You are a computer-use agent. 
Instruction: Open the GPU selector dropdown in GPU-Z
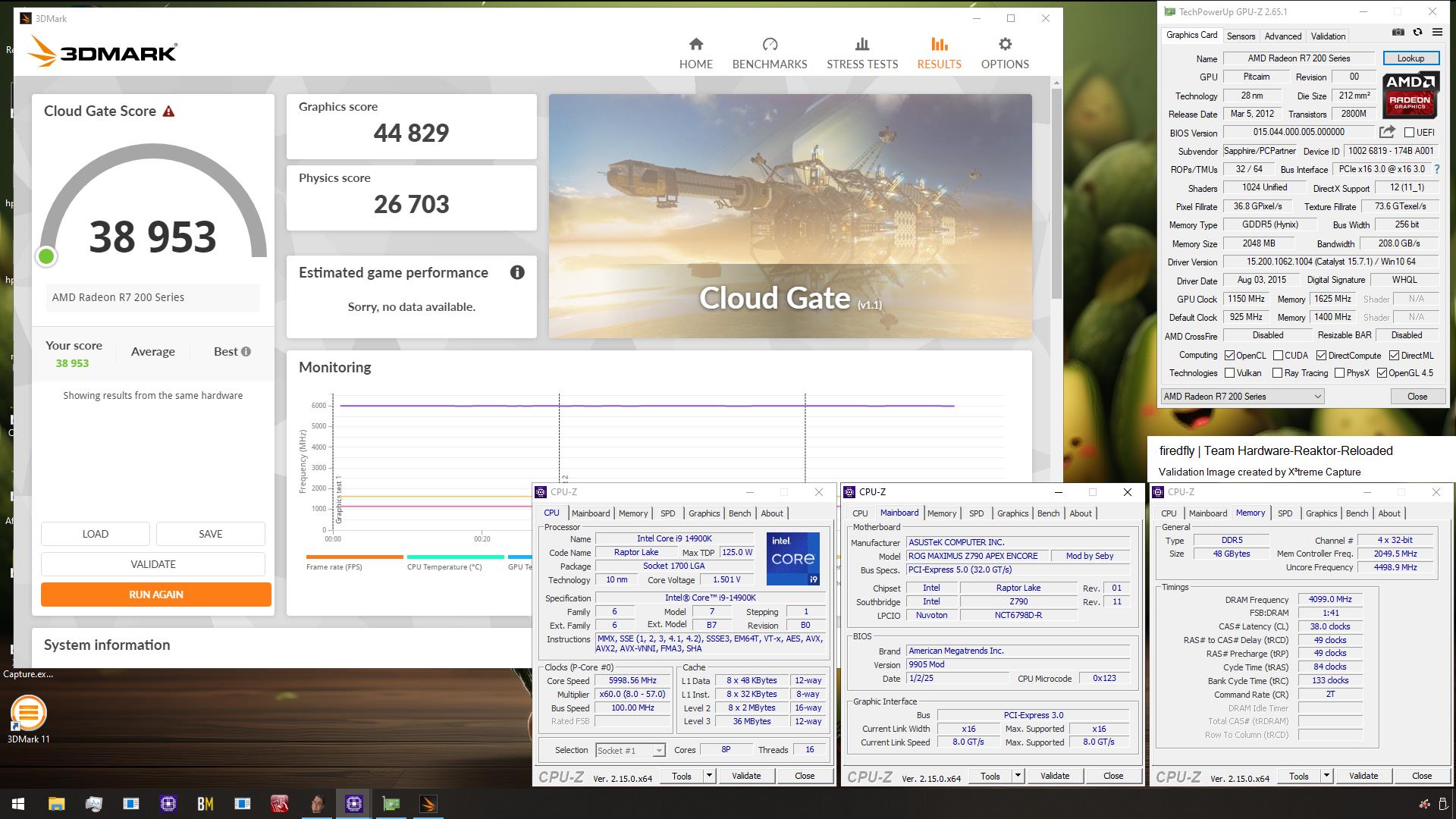coord(1242,396)
